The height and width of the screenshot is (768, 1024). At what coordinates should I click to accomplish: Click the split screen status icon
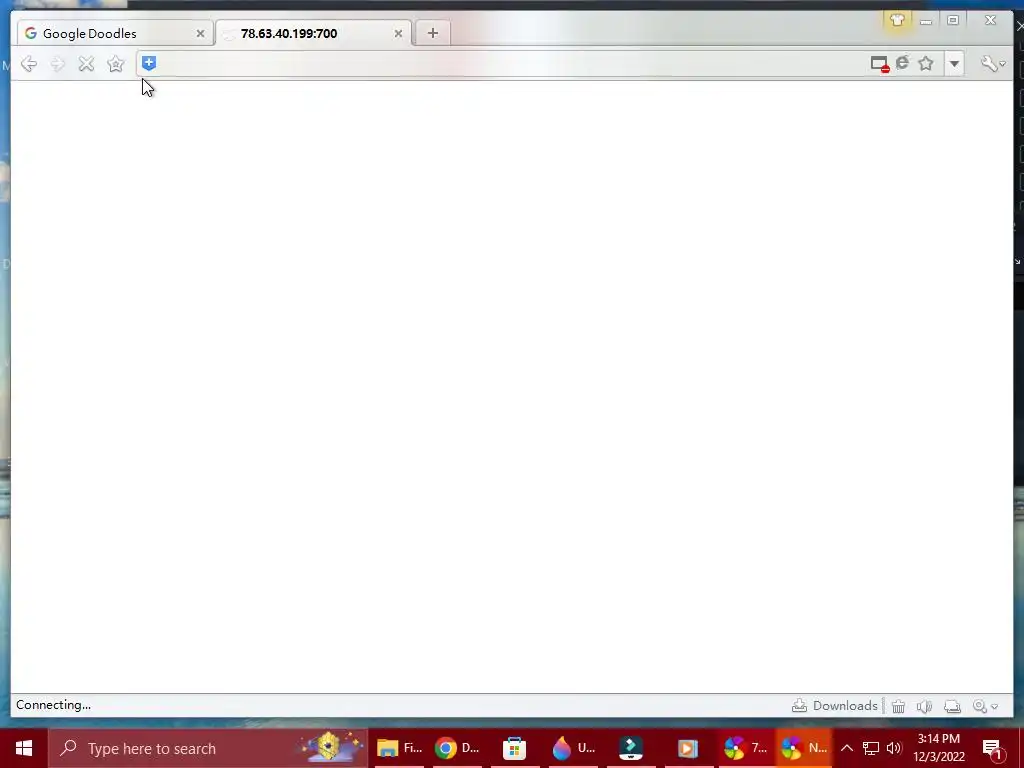coord(953,706)
